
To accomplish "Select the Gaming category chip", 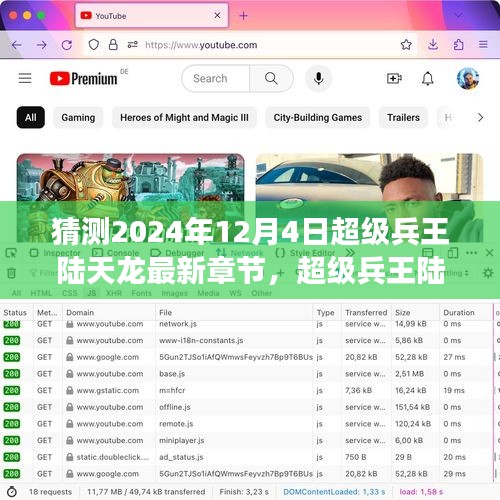I will (78, 117).
